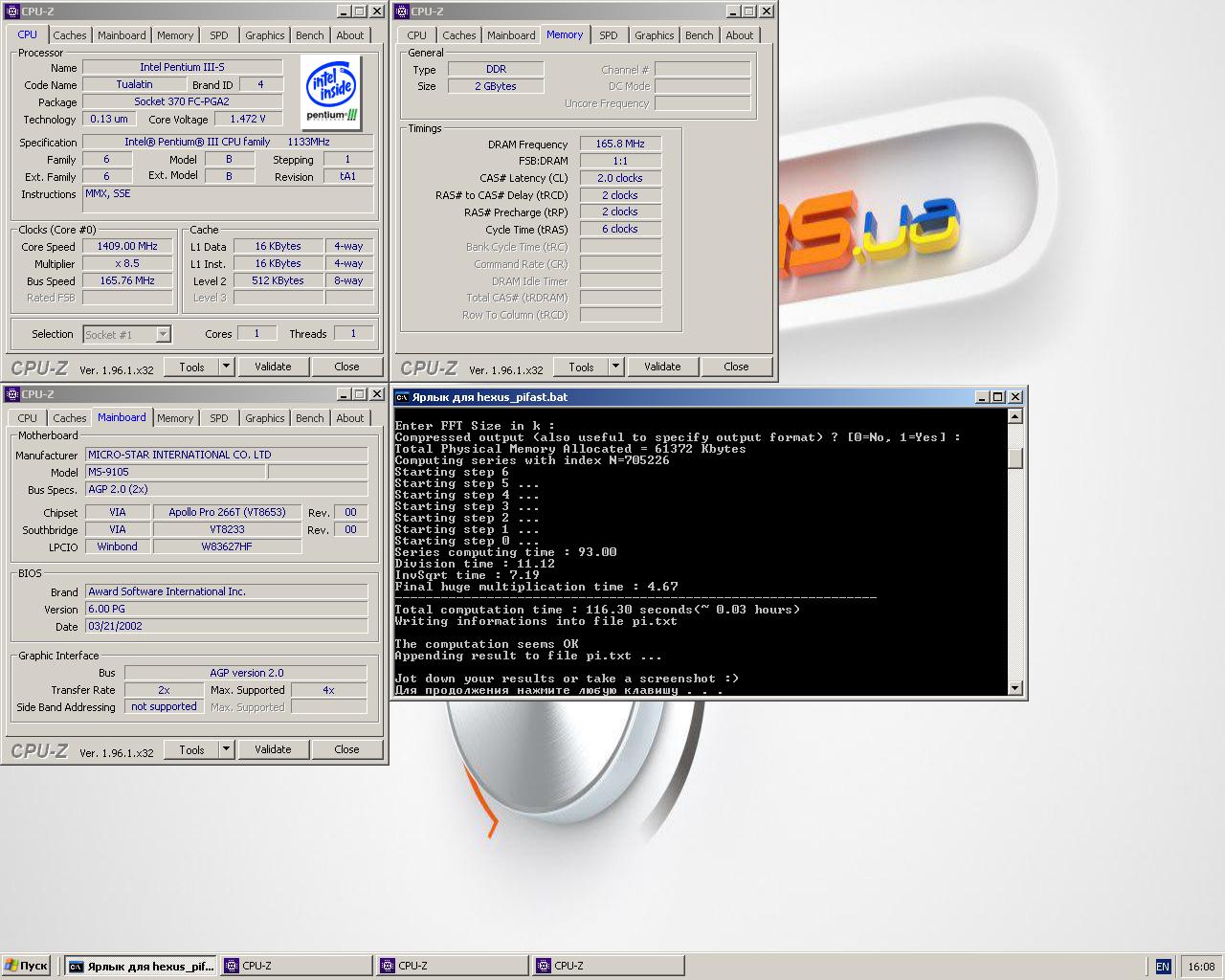This screenshot has width=1225, height=980.
Task: Click the 6.00 PG BIOS version value
Action: tap(226, 609)
